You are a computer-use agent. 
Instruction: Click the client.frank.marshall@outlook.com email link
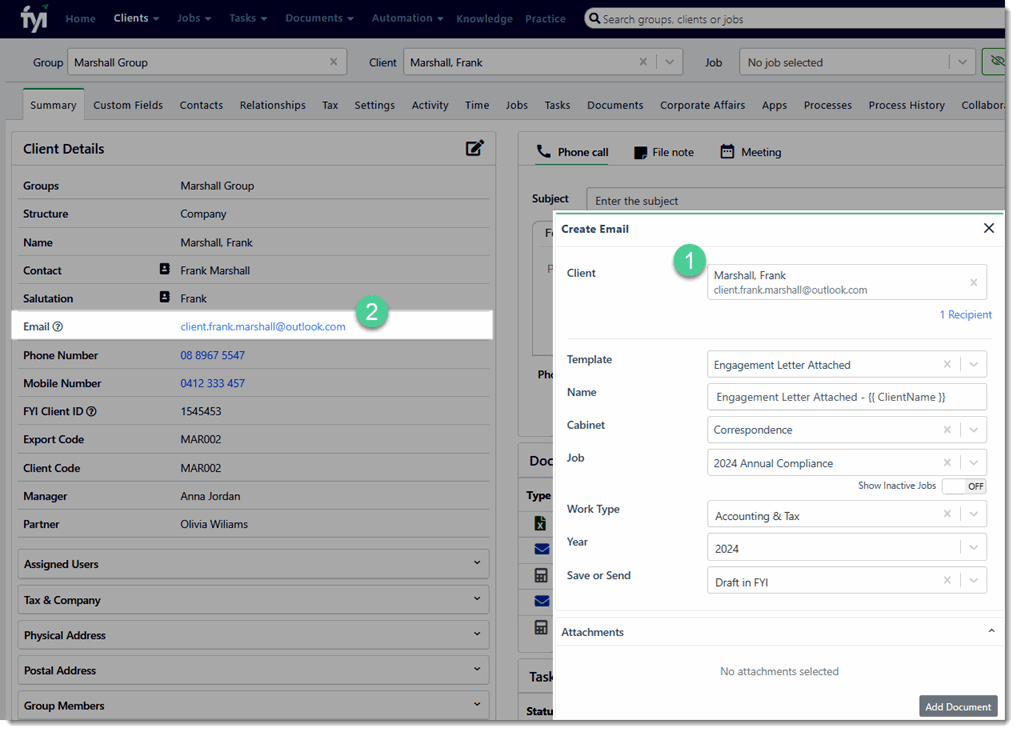263,327
